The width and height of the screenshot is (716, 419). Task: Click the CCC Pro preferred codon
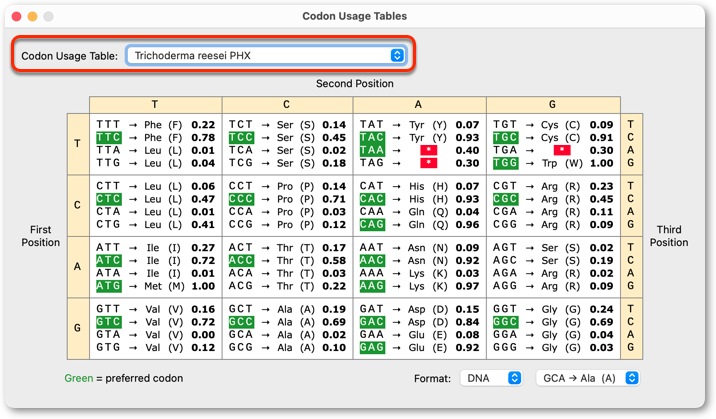pyautogui.click(x=241, y=199)
